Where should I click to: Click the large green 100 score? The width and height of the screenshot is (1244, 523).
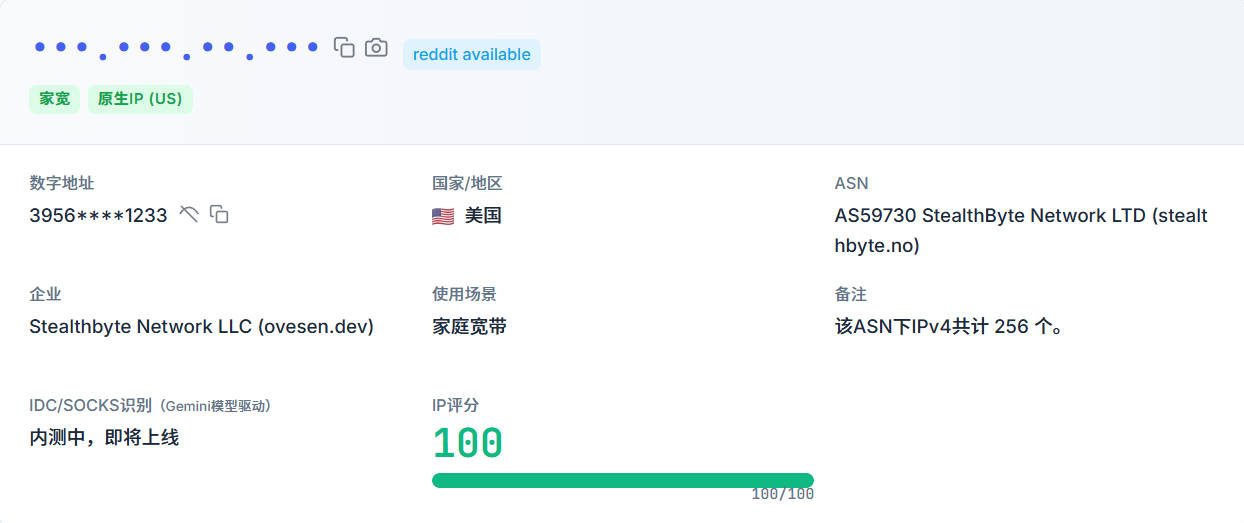click(467, 443)
